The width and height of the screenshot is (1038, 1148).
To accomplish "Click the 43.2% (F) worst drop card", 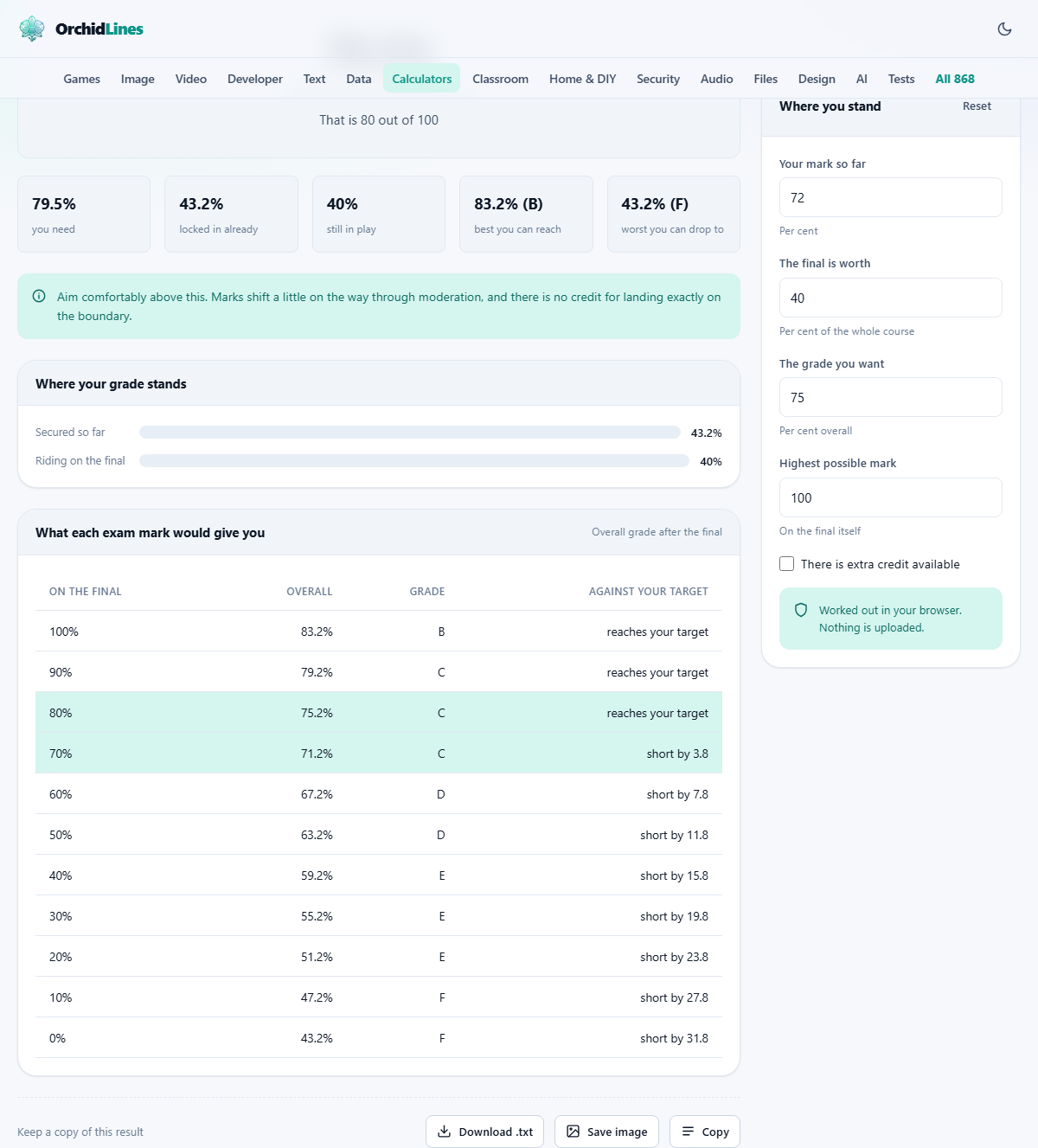I will 674,215.
